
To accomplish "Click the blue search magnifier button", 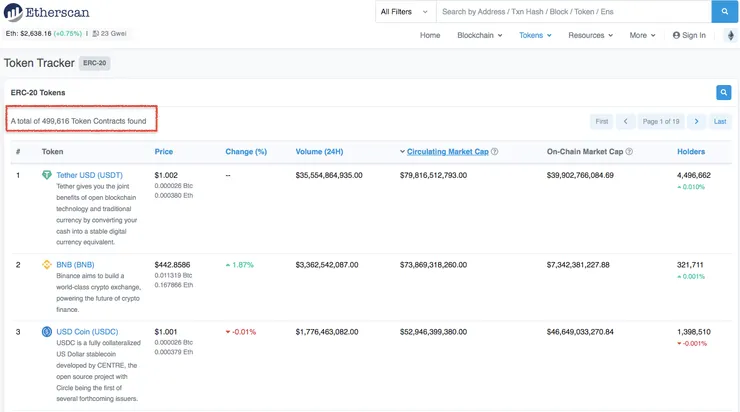I will [725, 12].
